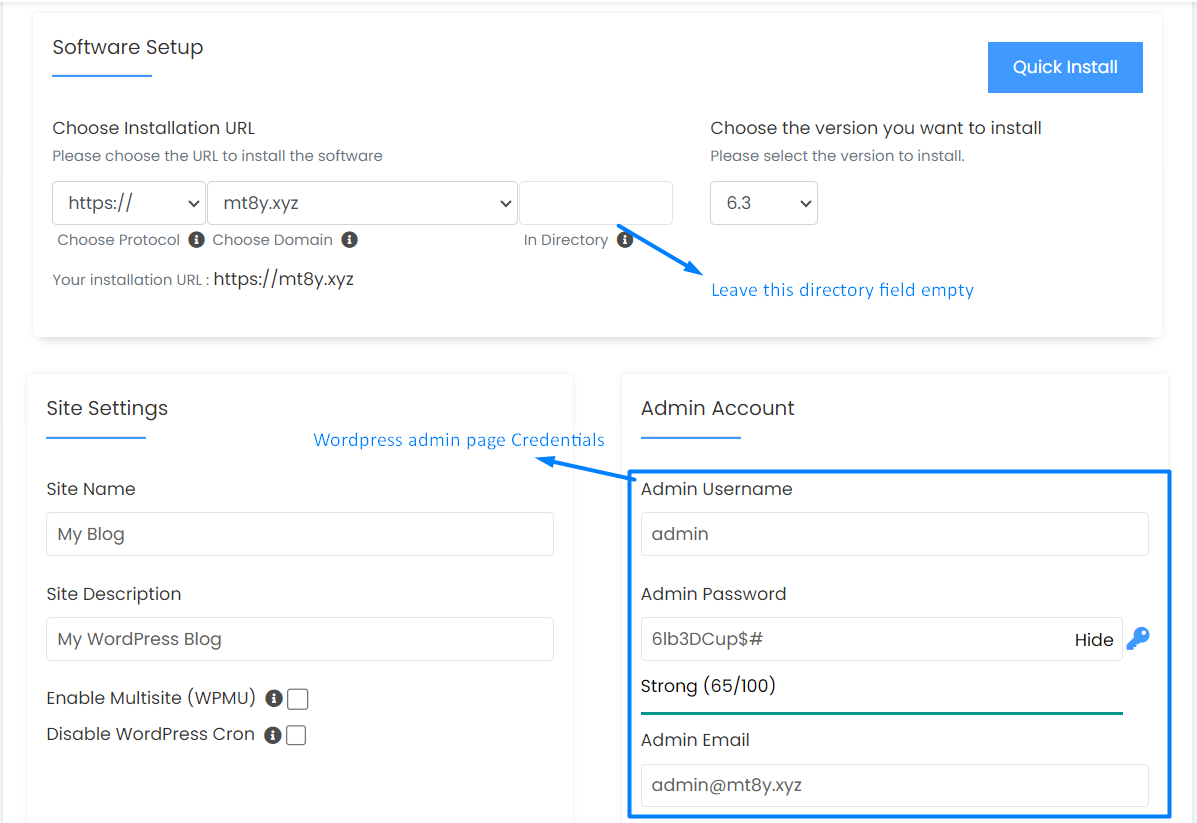
Task: Hide the admin password text
Action: [1094, 639]
